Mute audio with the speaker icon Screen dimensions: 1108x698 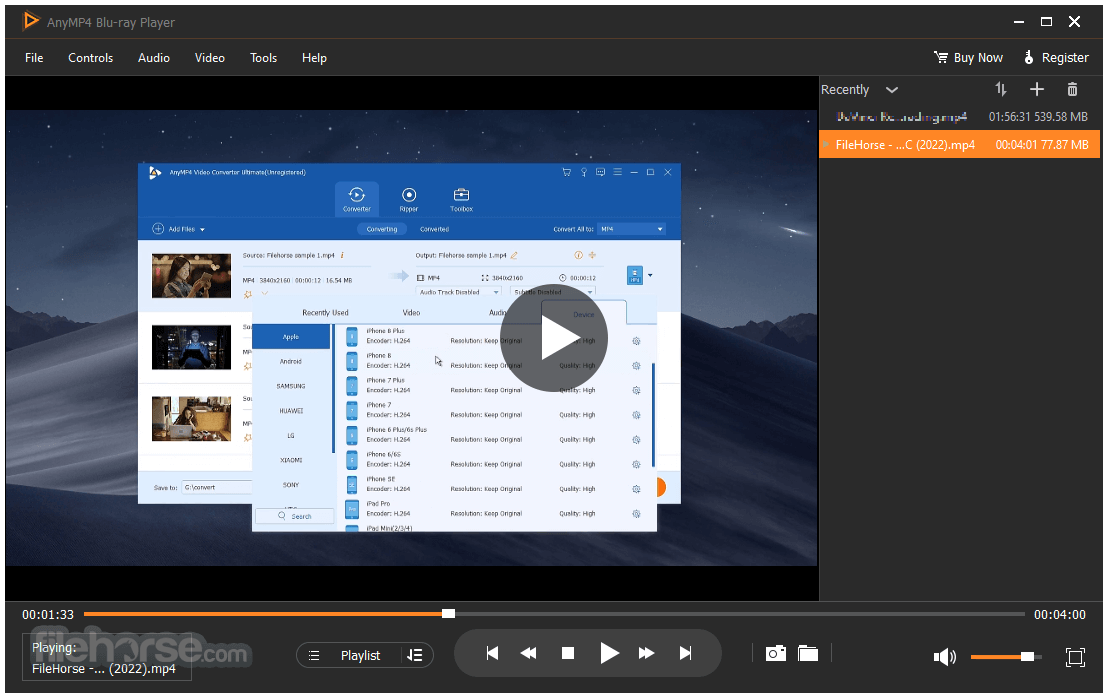pos(945,657)
